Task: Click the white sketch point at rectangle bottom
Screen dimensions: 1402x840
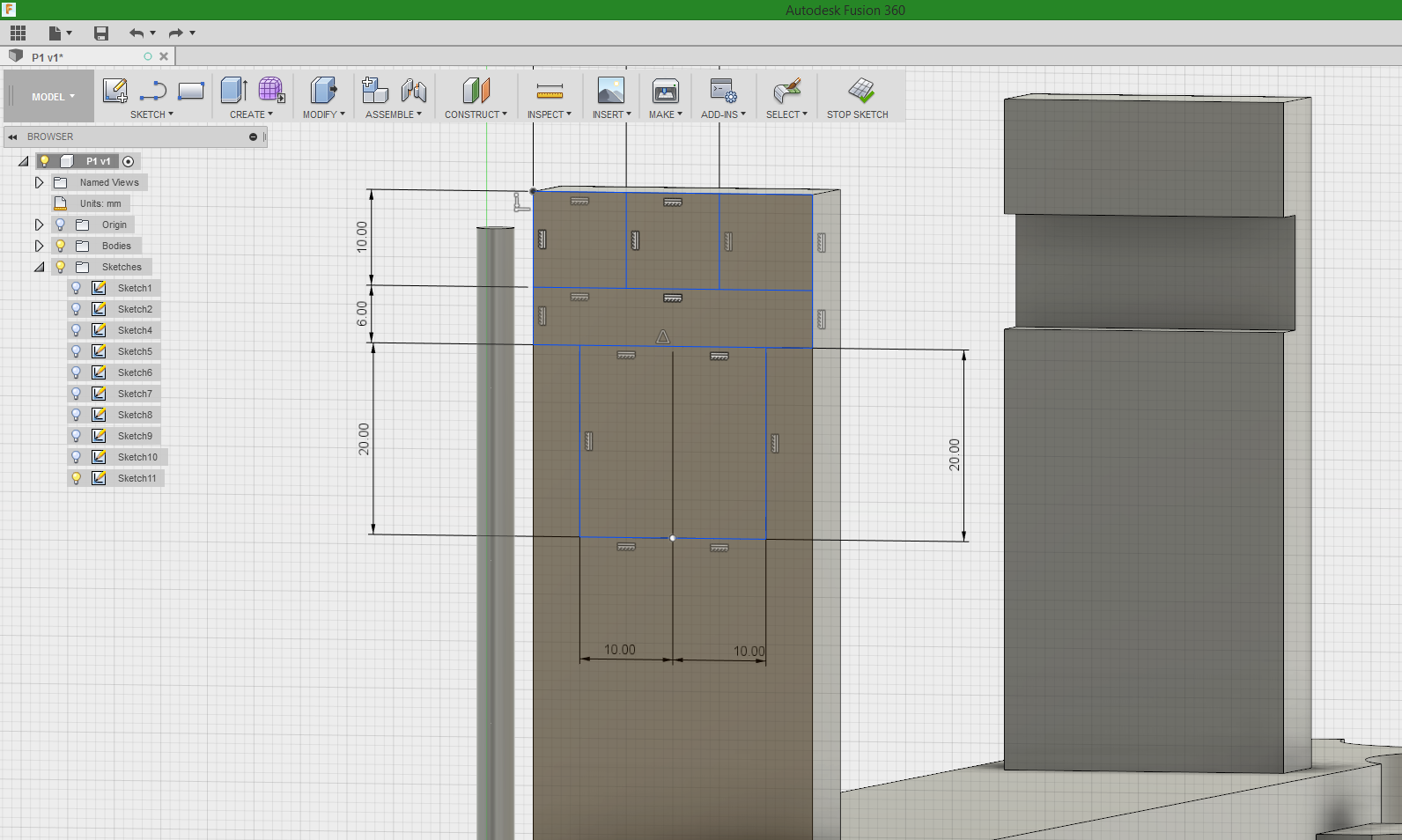Action: pyautogui.click(x=673, y=538)
